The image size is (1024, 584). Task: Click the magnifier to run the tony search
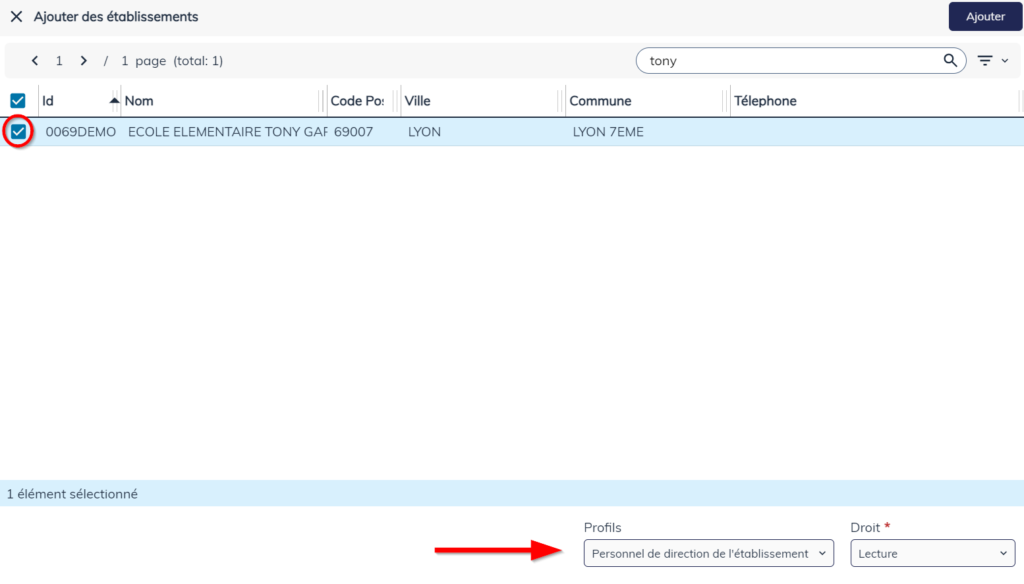coord(949,60)
